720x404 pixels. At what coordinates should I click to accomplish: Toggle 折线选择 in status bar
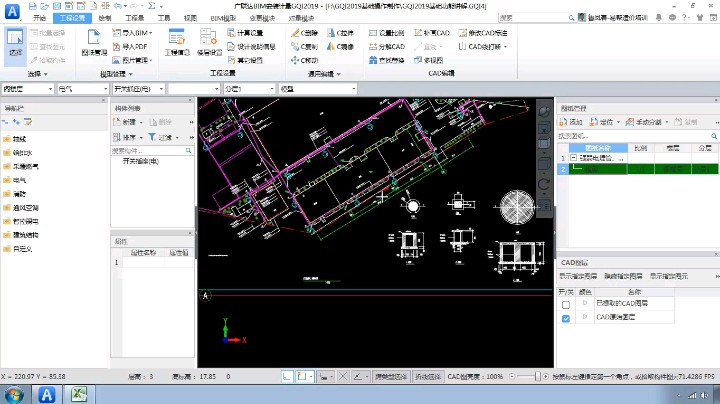[x=428, y=376]
